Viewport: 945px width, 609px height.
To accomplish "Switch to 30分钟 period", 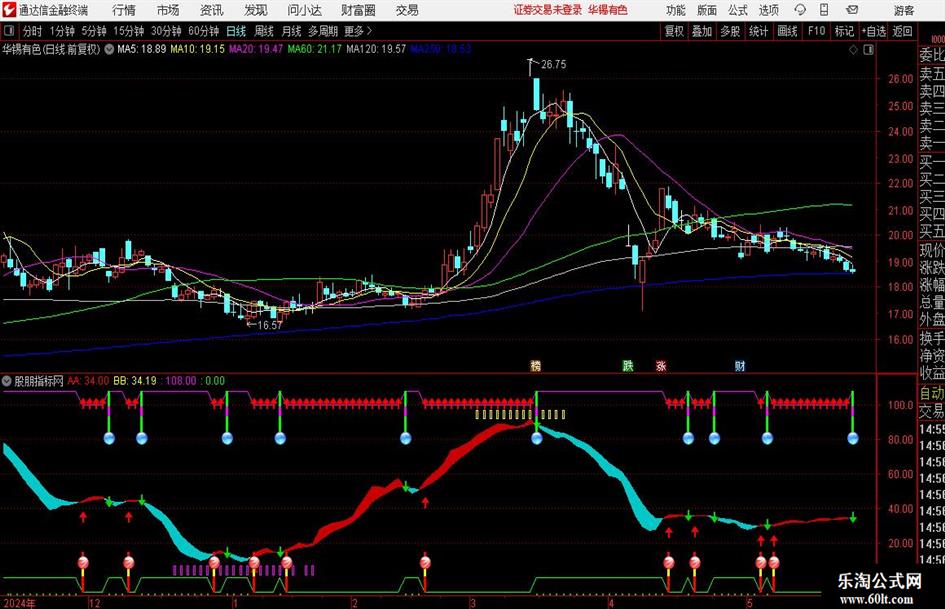I will [166, 31].
